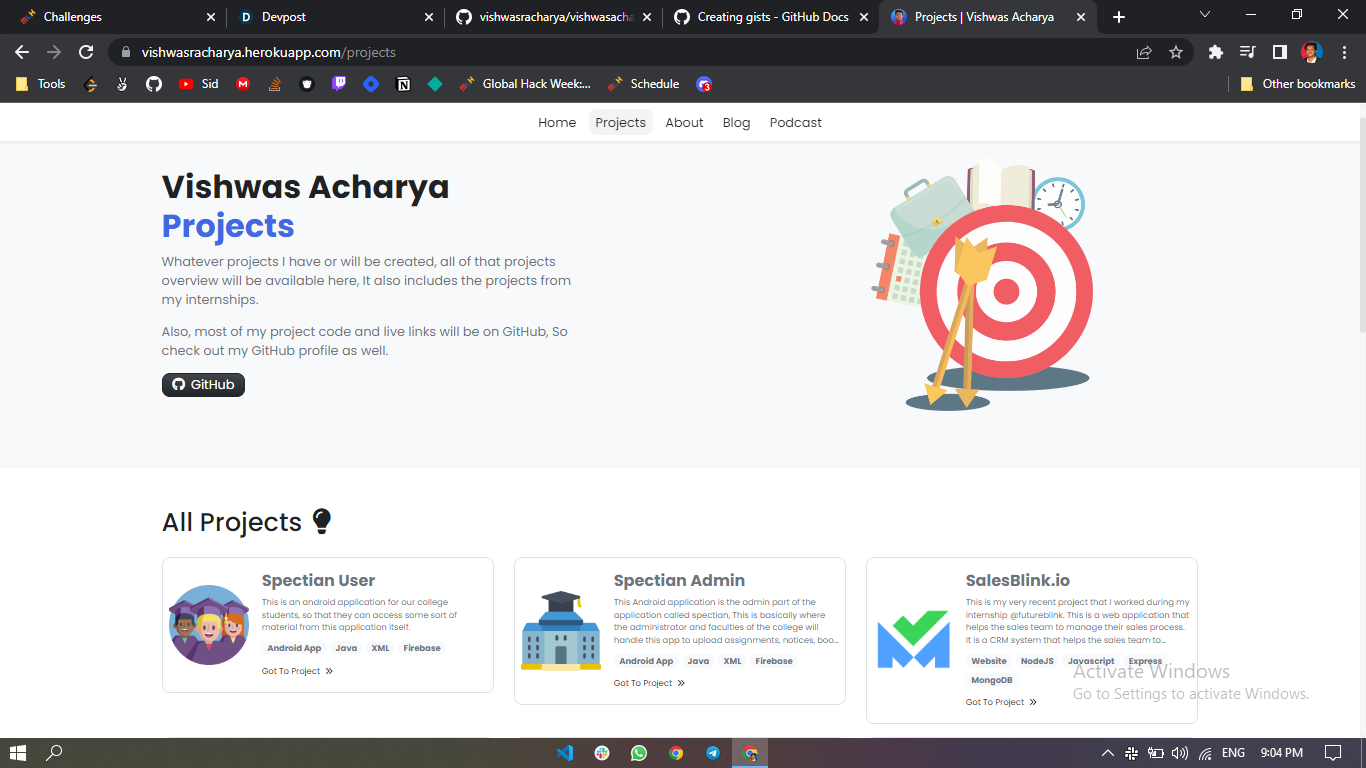
Task: Click Spectian User graduates thumbnail
Action: (x=209, y=625)
